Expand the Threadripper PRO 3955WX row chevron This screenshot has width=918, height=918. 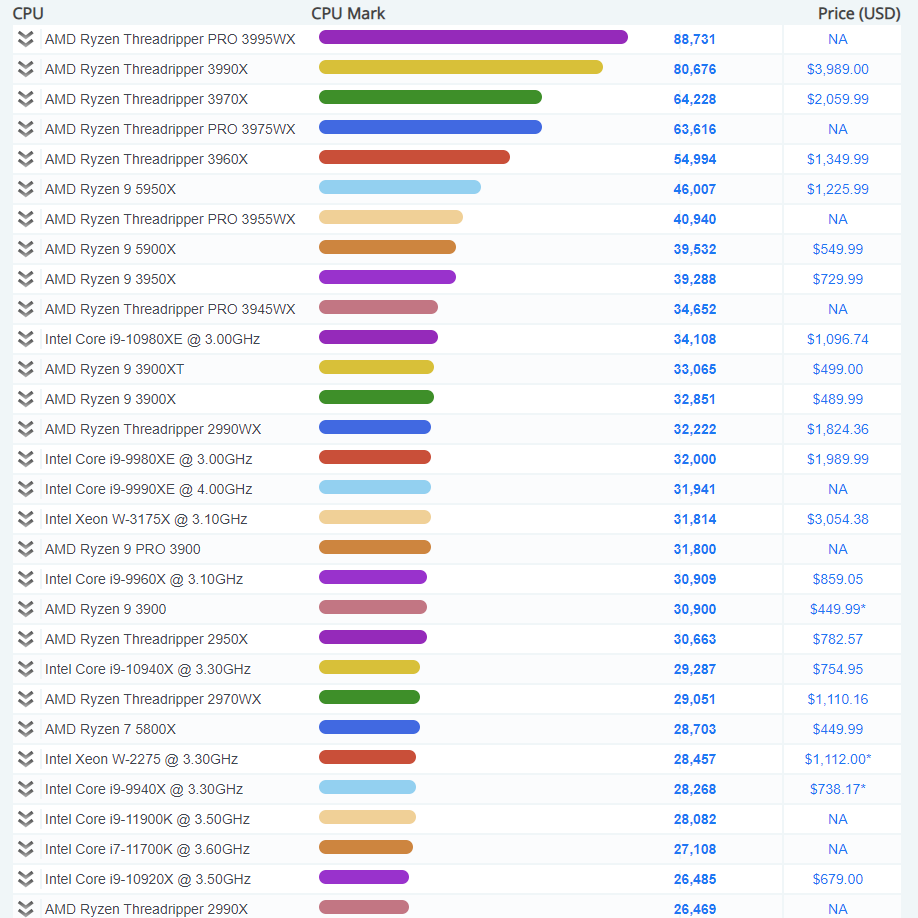point(25,219)
